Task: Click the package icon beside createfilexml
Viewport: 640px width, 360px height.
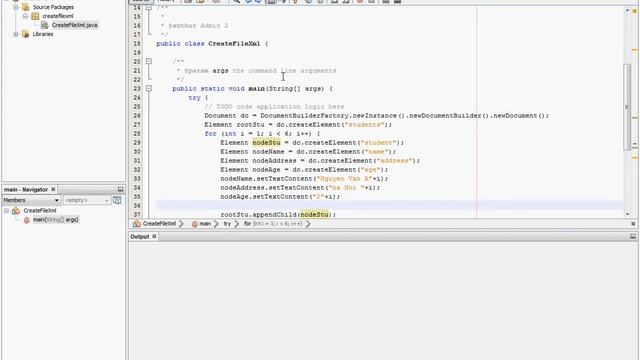Action: click(x=36, y=16)
